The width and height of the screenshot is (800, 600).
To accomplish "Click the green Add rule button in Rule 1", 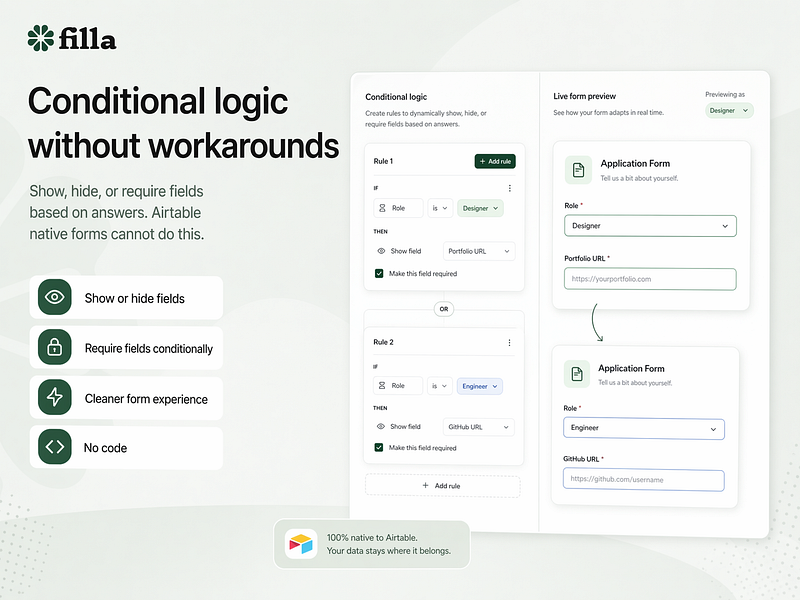I will coord(495,161).
